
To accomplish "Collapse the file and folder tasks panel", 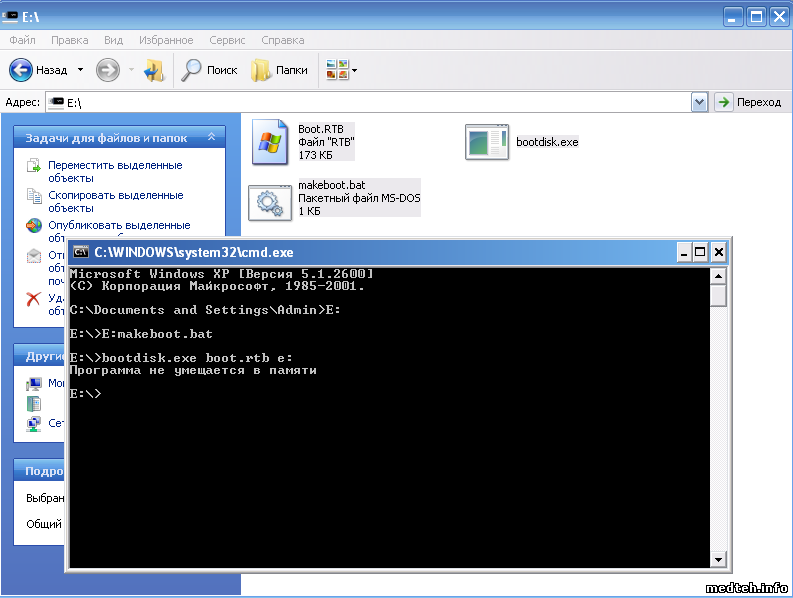I will 211,137.
